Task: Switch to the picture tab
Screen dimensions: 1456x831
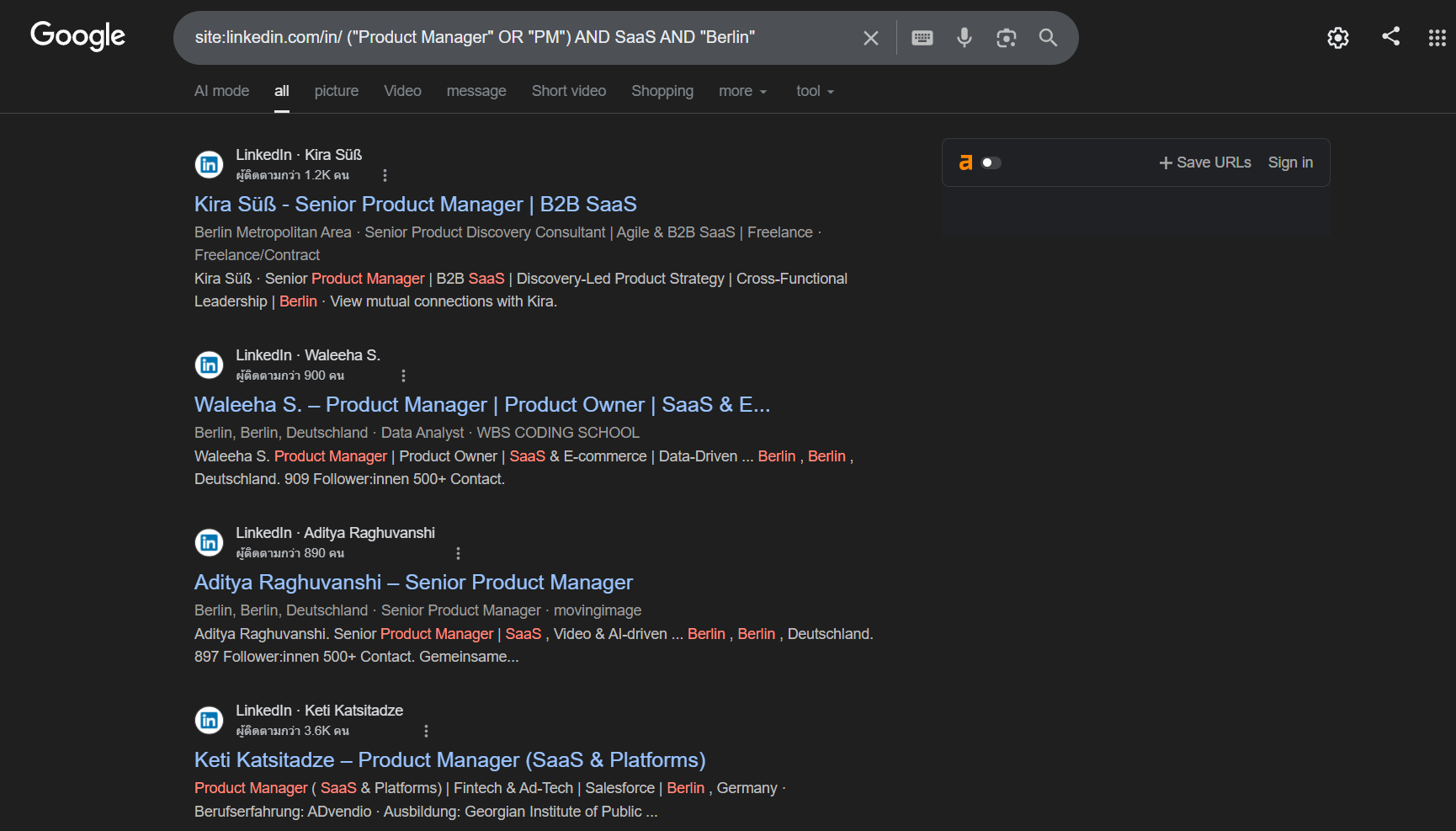Action: [337, 91]
